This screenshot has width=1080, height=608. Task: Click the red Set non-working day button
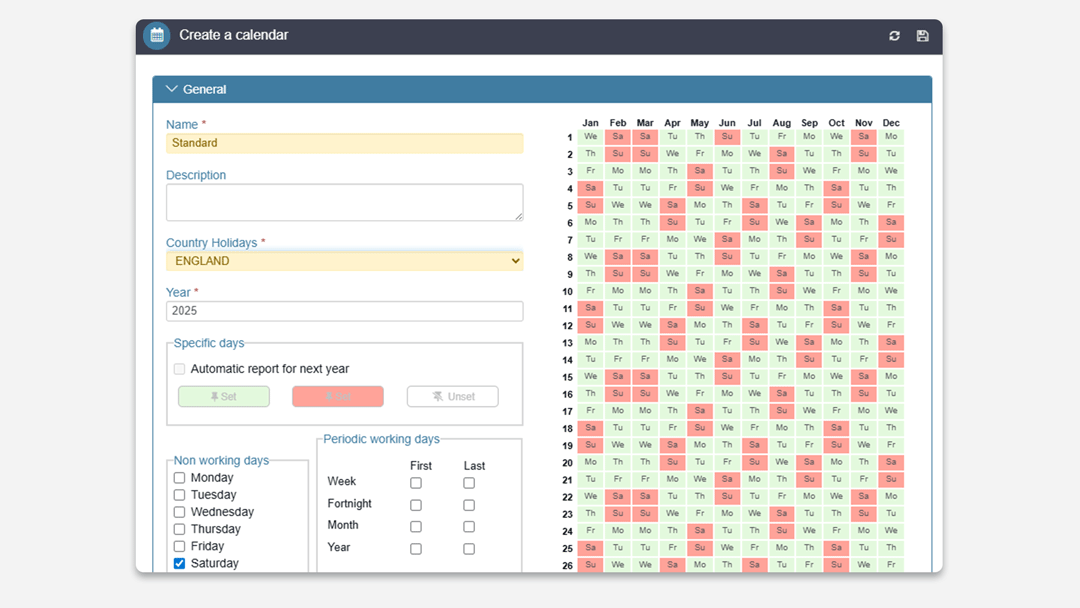pyautogui.click(x=338, y=397)
